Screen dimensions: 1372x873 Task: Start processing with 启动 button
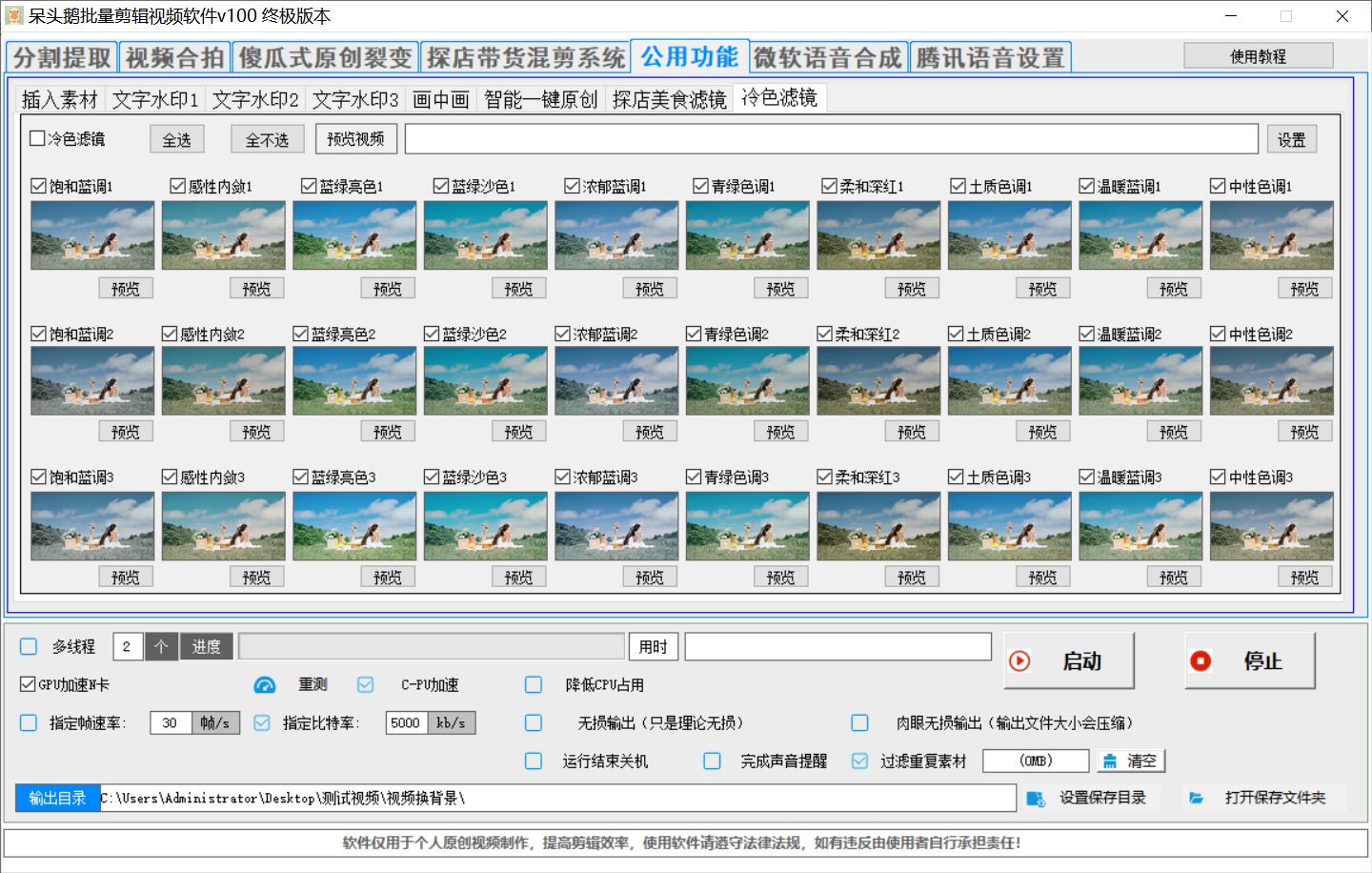click(1069, 660)
